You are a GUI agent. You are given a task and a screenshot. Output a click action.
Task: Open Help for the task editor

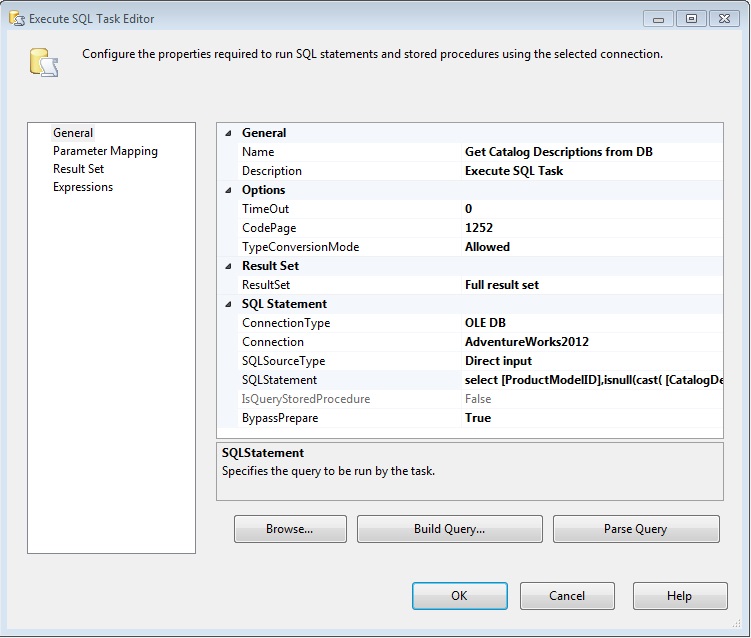678,596
